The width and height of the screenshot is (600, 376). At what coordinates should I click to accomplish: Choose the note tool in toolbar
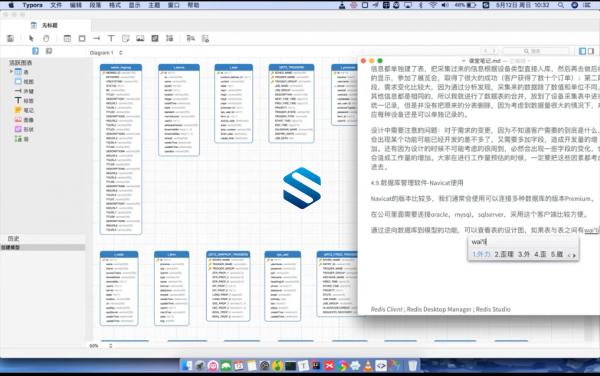click(126, 38)
